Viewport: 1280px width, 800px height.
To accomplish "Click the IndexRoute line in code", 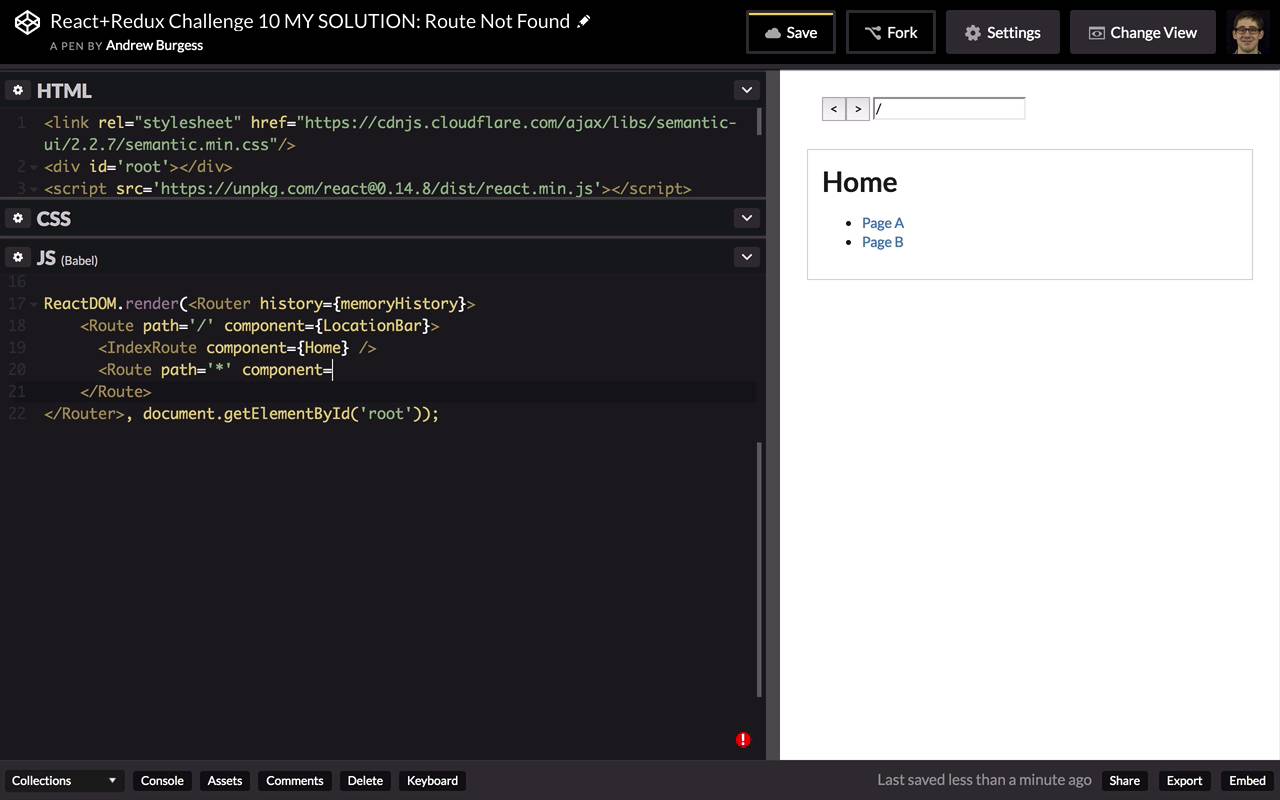I will click(x=237, y=348).
